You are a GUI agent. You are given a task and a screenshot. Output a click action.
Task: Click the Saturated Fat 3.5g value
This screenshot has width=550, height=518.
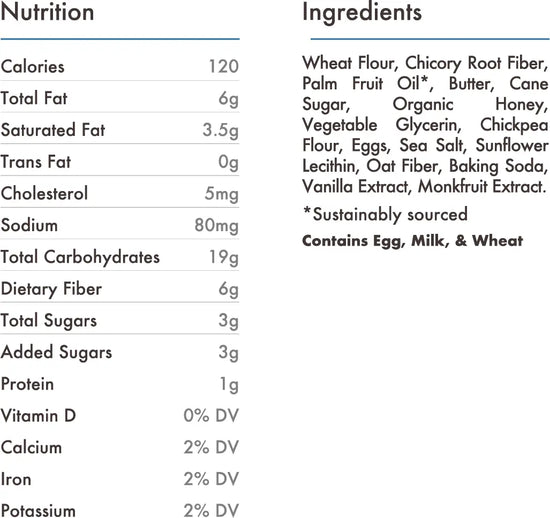click(x=221, y=131)
